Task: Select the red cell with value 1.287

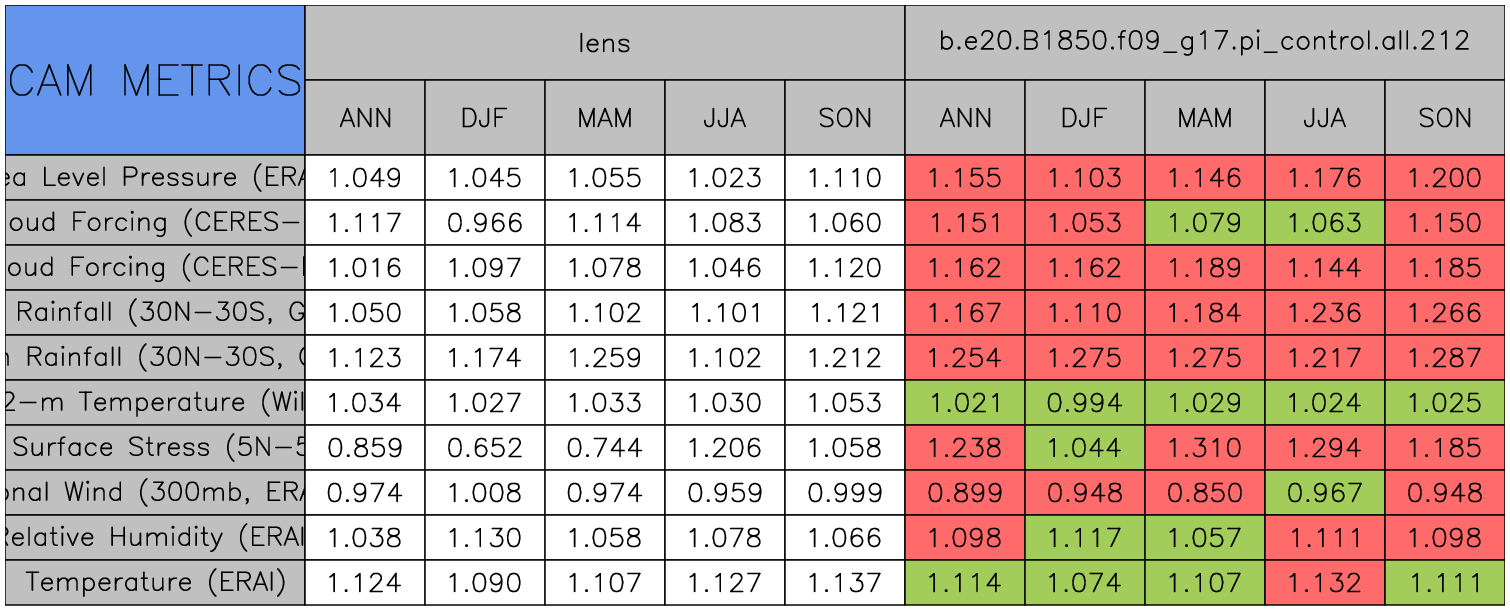Action: (x=1445, y=357)
